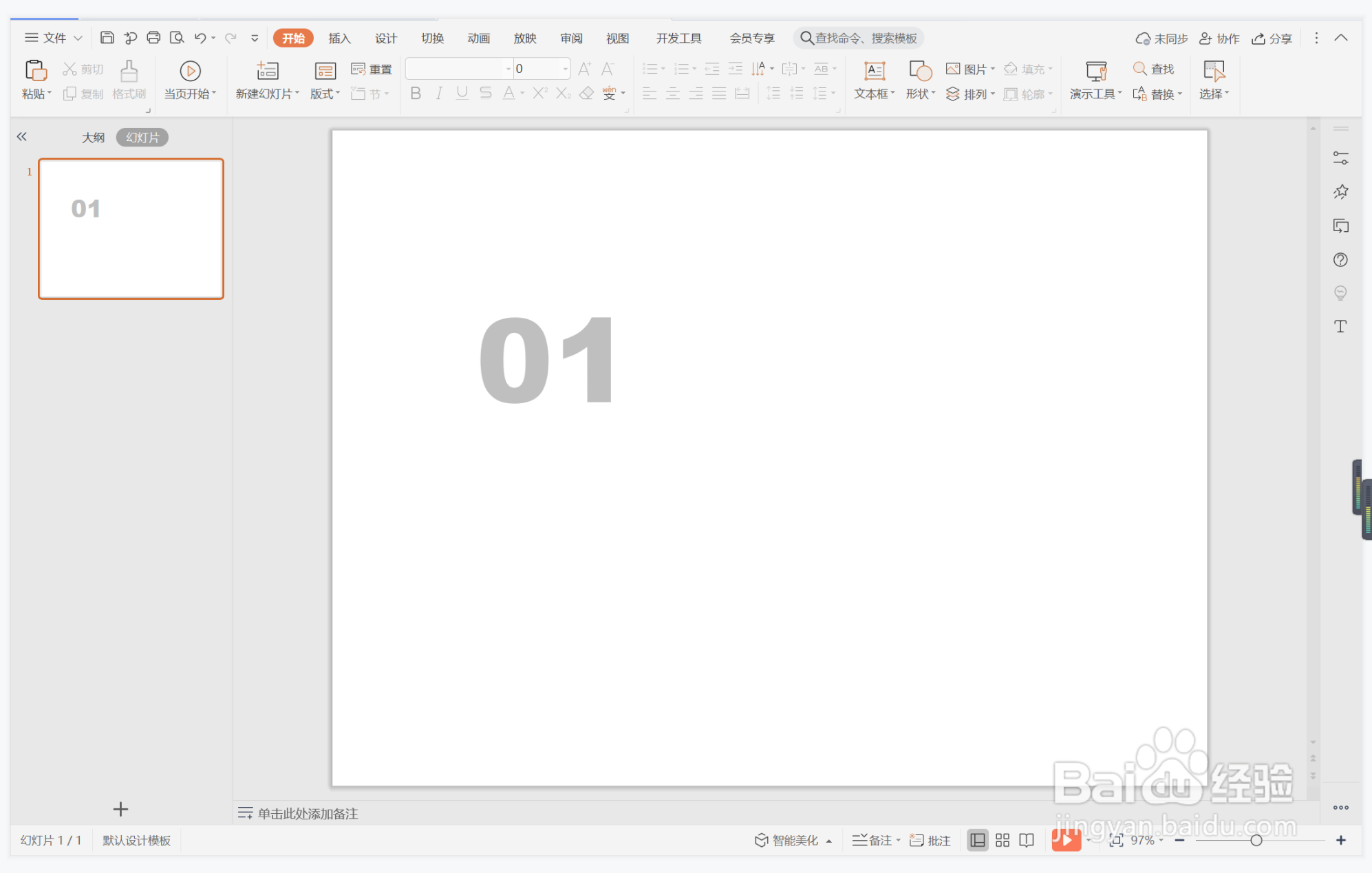The image size is (1372, 873).
Task: Select the slide 1 thumbnail
Action: (x=131, y=228)
